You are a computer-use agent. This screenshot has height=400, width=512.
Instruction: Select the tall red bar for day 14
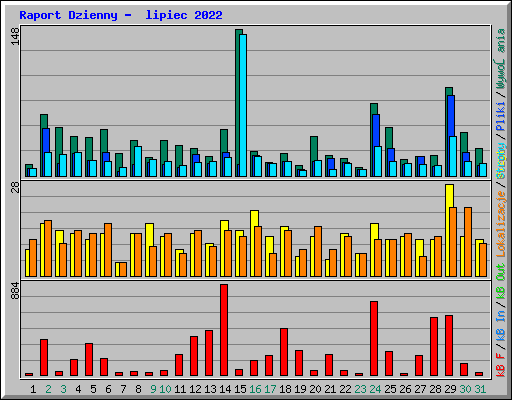click(x=224, y=330)
